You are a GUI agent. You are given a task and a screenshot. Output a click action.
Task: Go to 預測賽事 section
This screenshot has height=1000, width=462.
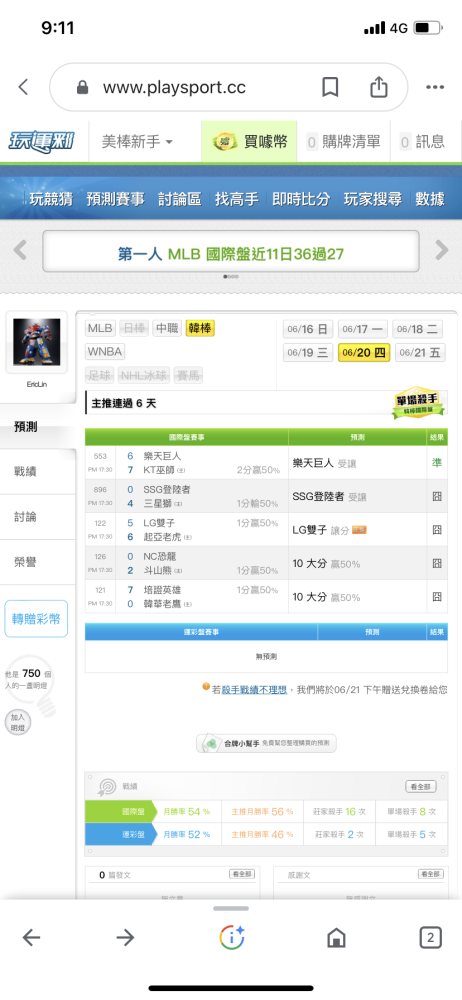[x=116, y=199]
